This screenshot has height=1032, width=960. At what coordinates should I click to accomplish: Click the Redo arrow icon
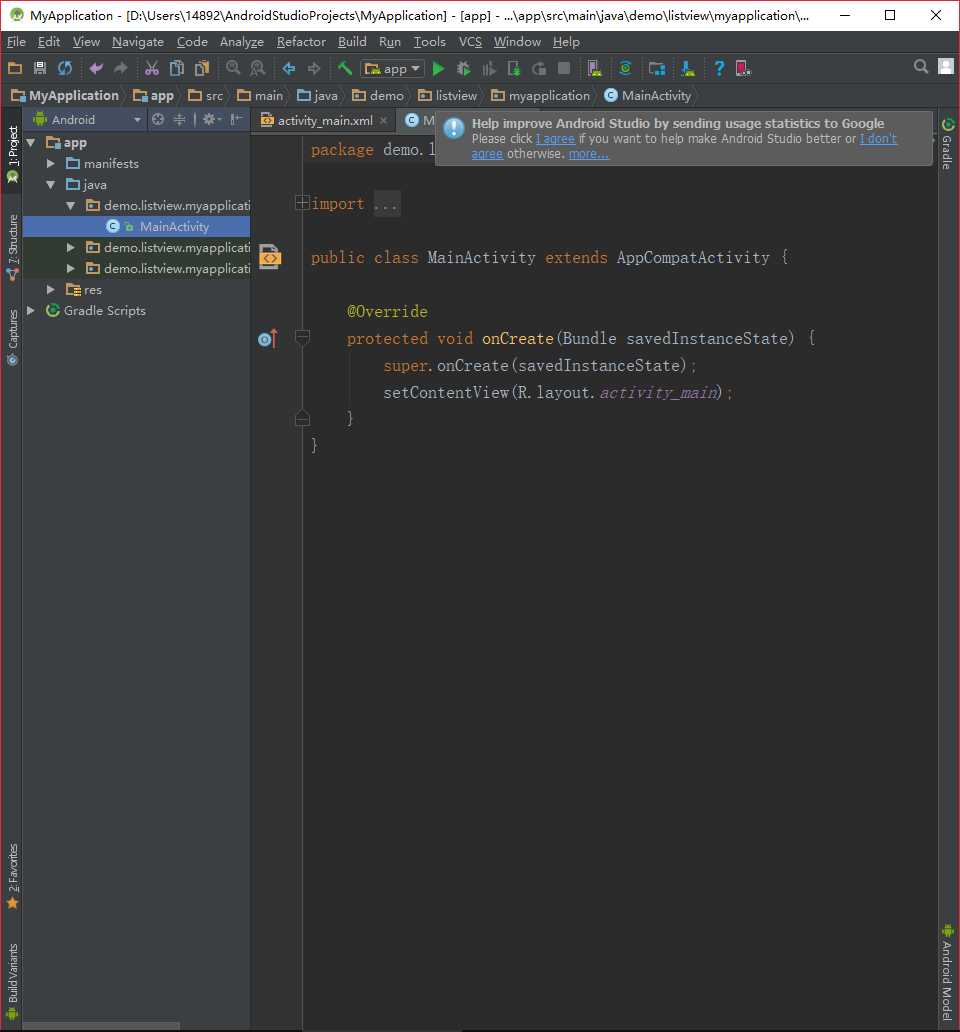120,68
